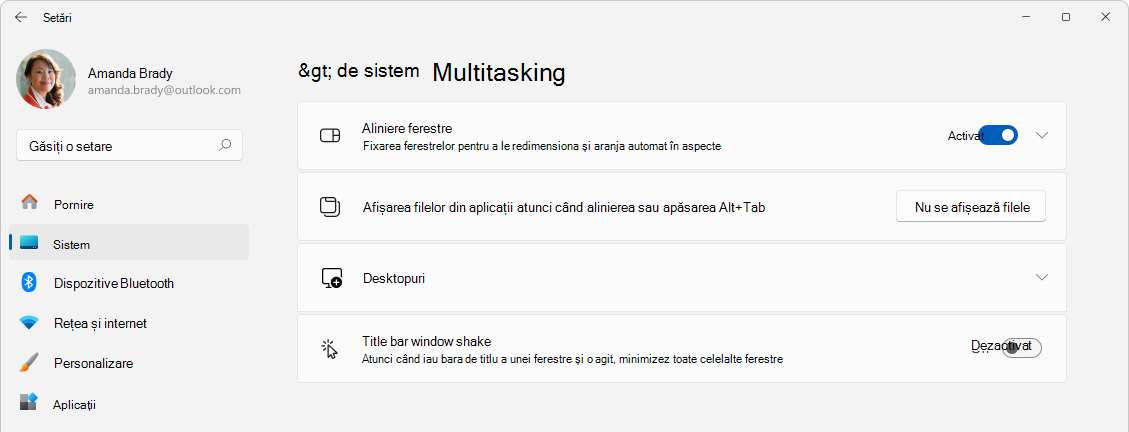Viewport: 1129px width, 432px height.
Task: Click the Bluetooth icon in sidebar
Action: tap(29, 283)
